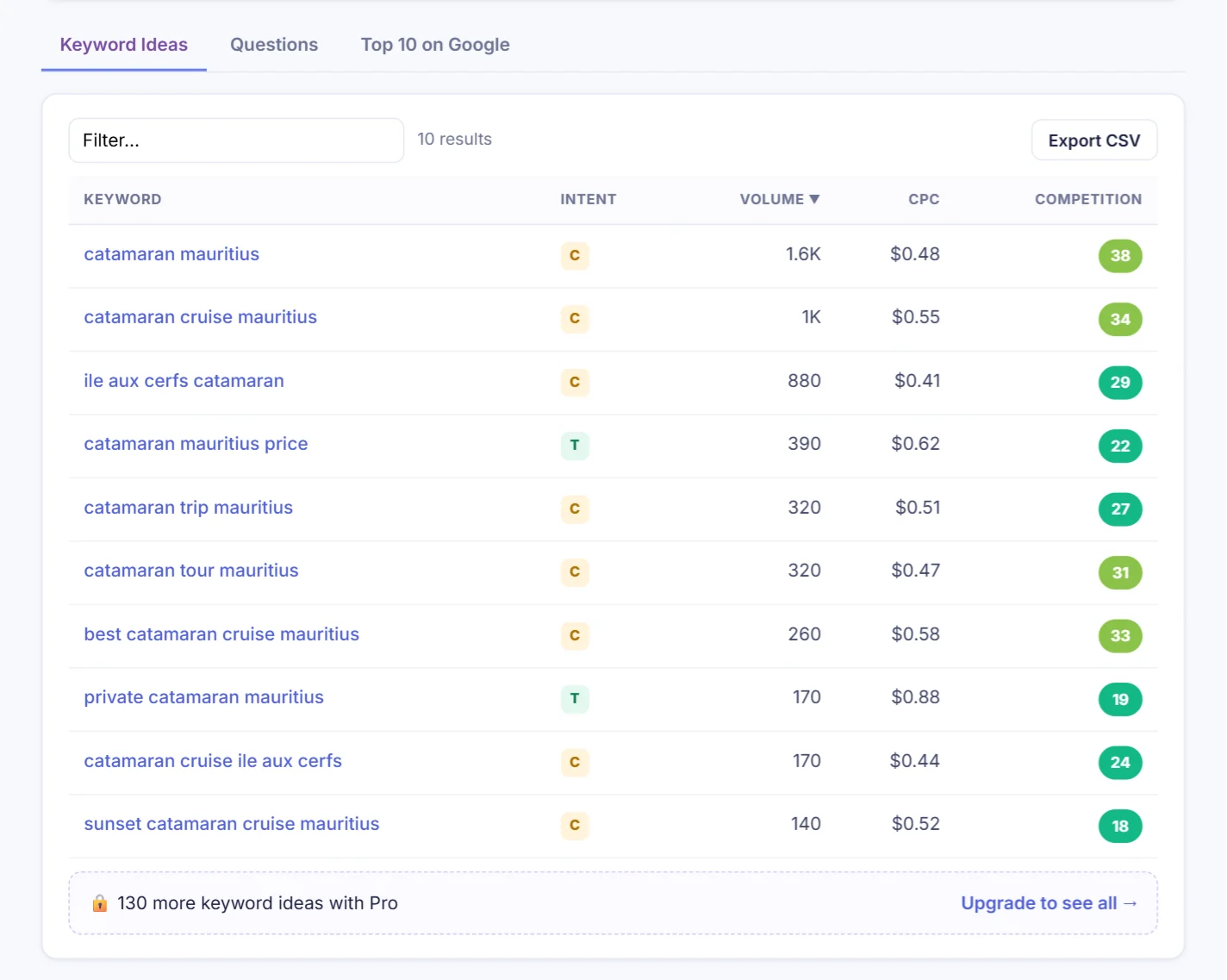Viewport: 1227px width, 980px height.
Task: Click competition score 38 badge
Action: [1120, 255]
